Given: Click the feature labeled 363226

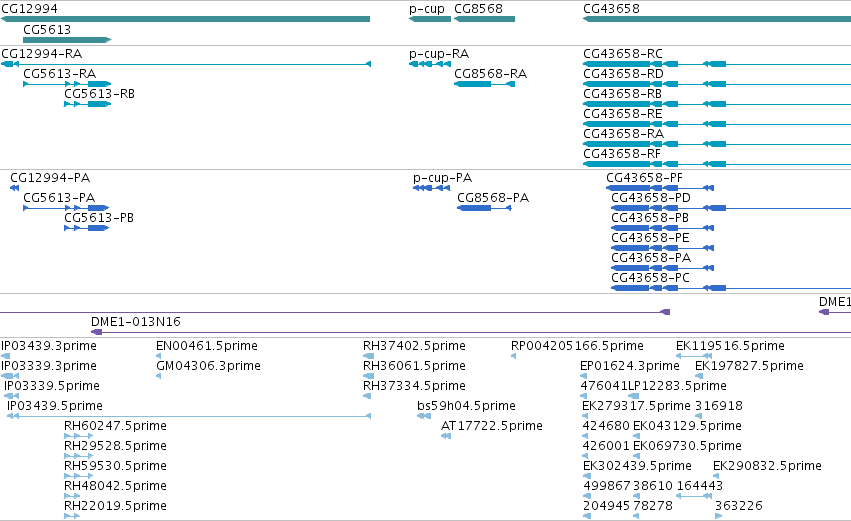Looking at the screenshot, I should pyautogui.click(x=739, y=506).
